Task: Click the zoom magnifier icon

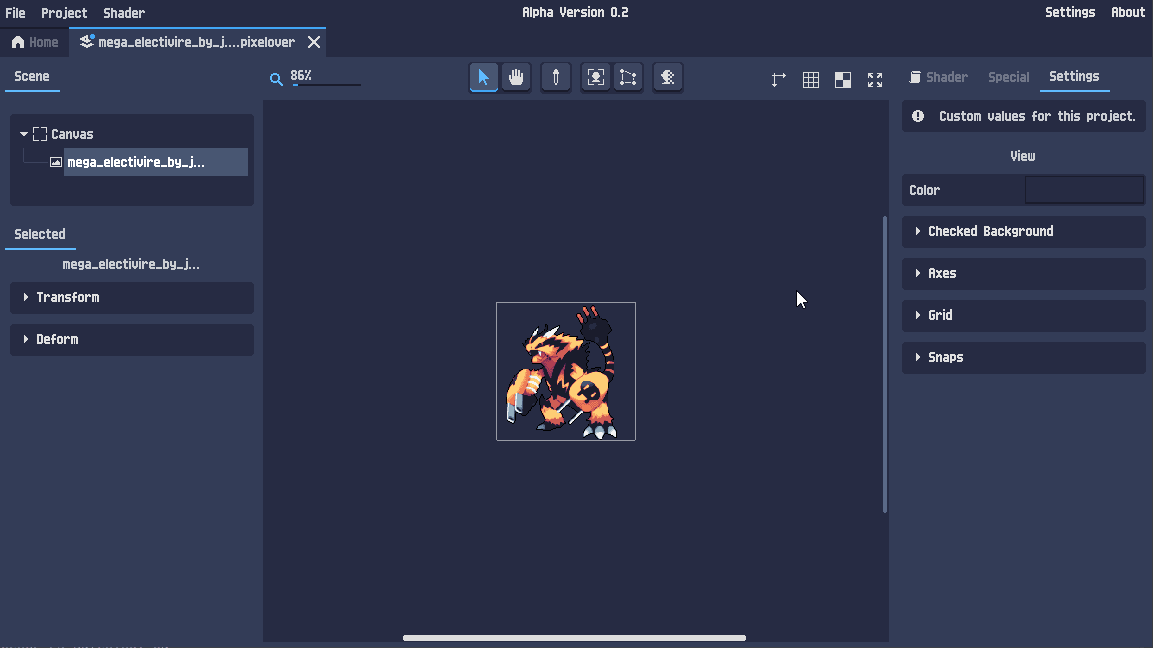Action: point(276,79)
